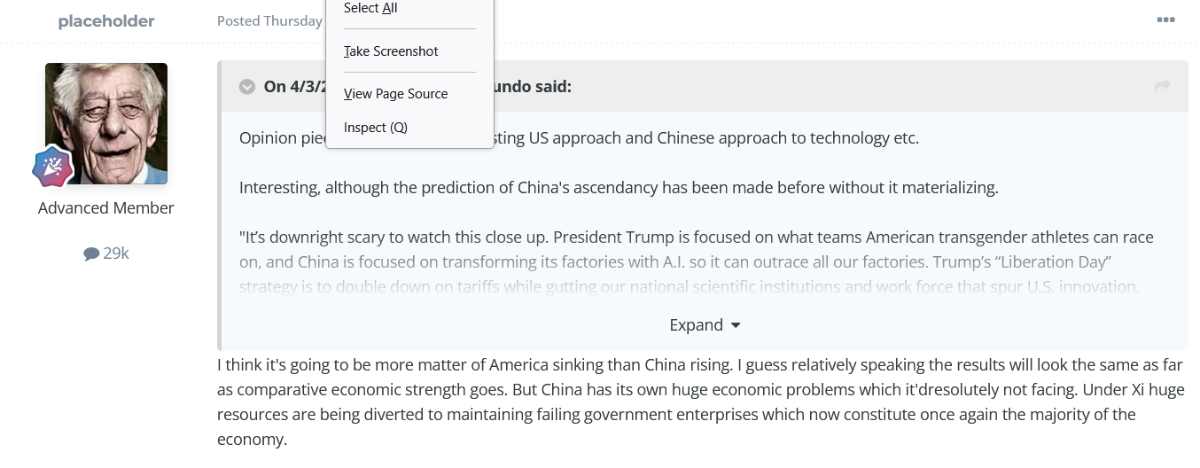Open the three-dot post options menu
1200x468 pixels.
pos(1165,20)
